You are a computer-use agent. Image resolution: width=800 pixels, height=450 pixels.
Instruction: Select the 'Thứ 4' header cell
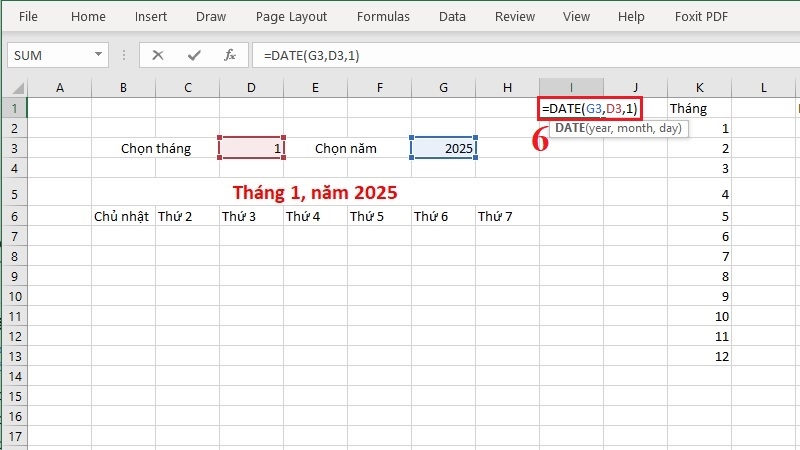(x=315, y=216)
